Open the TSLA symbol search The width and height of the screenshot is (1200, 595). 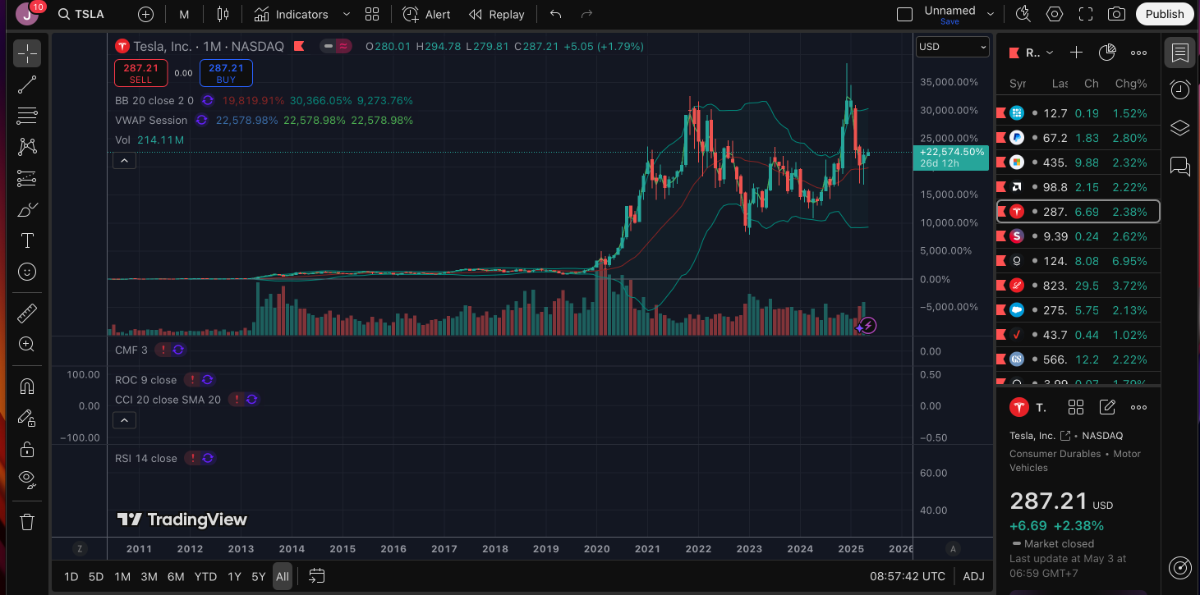click(81, 14)
